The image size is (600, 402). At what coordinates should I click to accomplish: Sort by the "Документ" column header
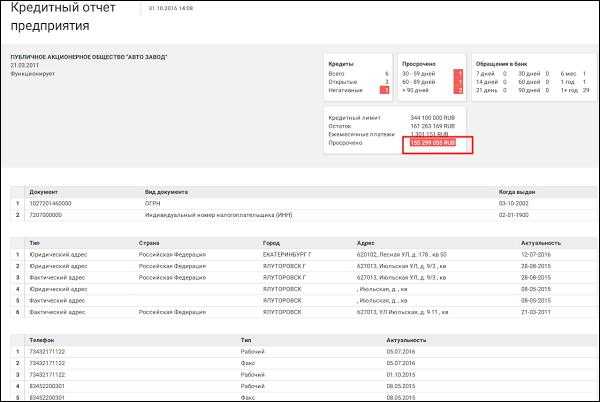[44, 191]
